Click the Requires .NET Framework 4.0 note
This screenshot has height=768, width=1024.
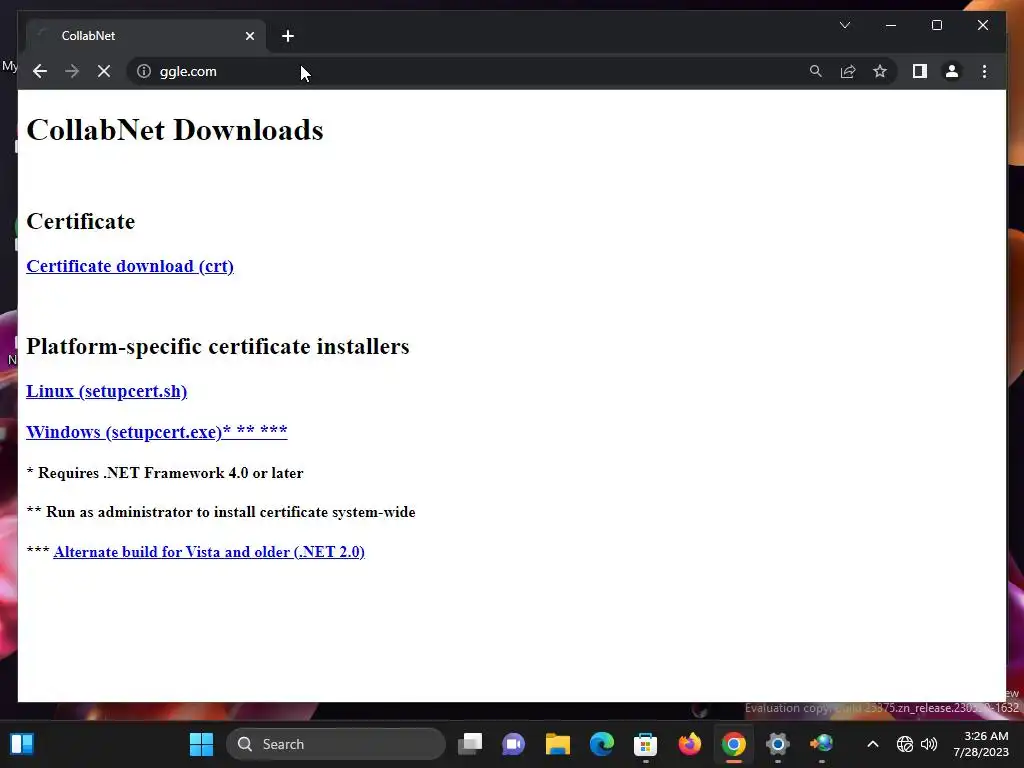pyautogui.click(x=165, y=473)
